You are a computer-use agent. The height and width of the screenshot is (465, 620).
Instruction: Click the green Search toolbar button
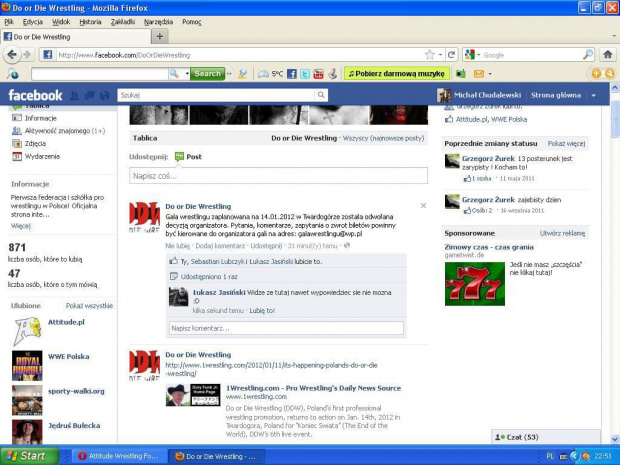tap(207, 74)
